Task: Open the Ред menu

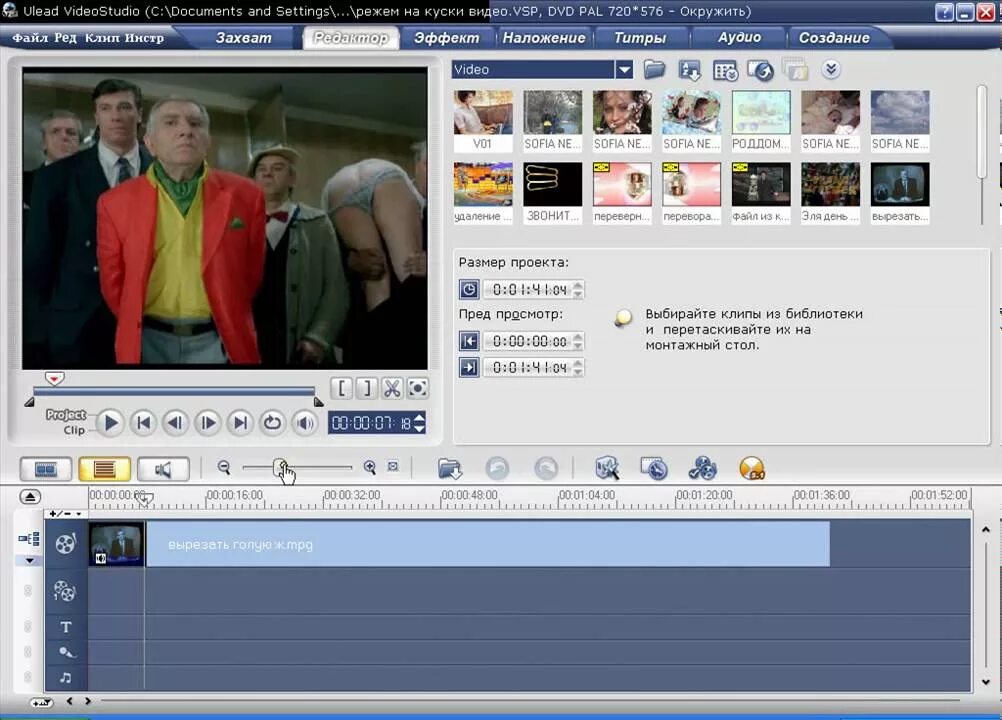Action: [x=65, y=38]
